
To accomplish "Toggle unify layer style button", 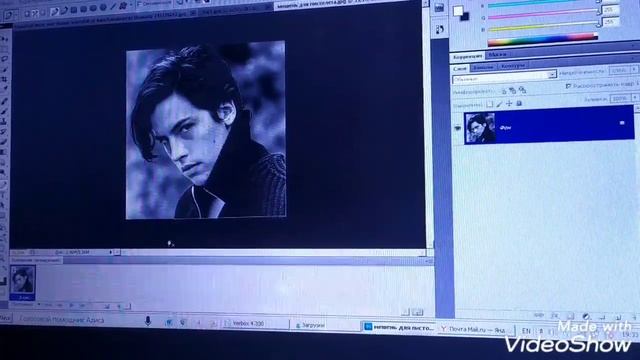I will [x=522, y=90].
